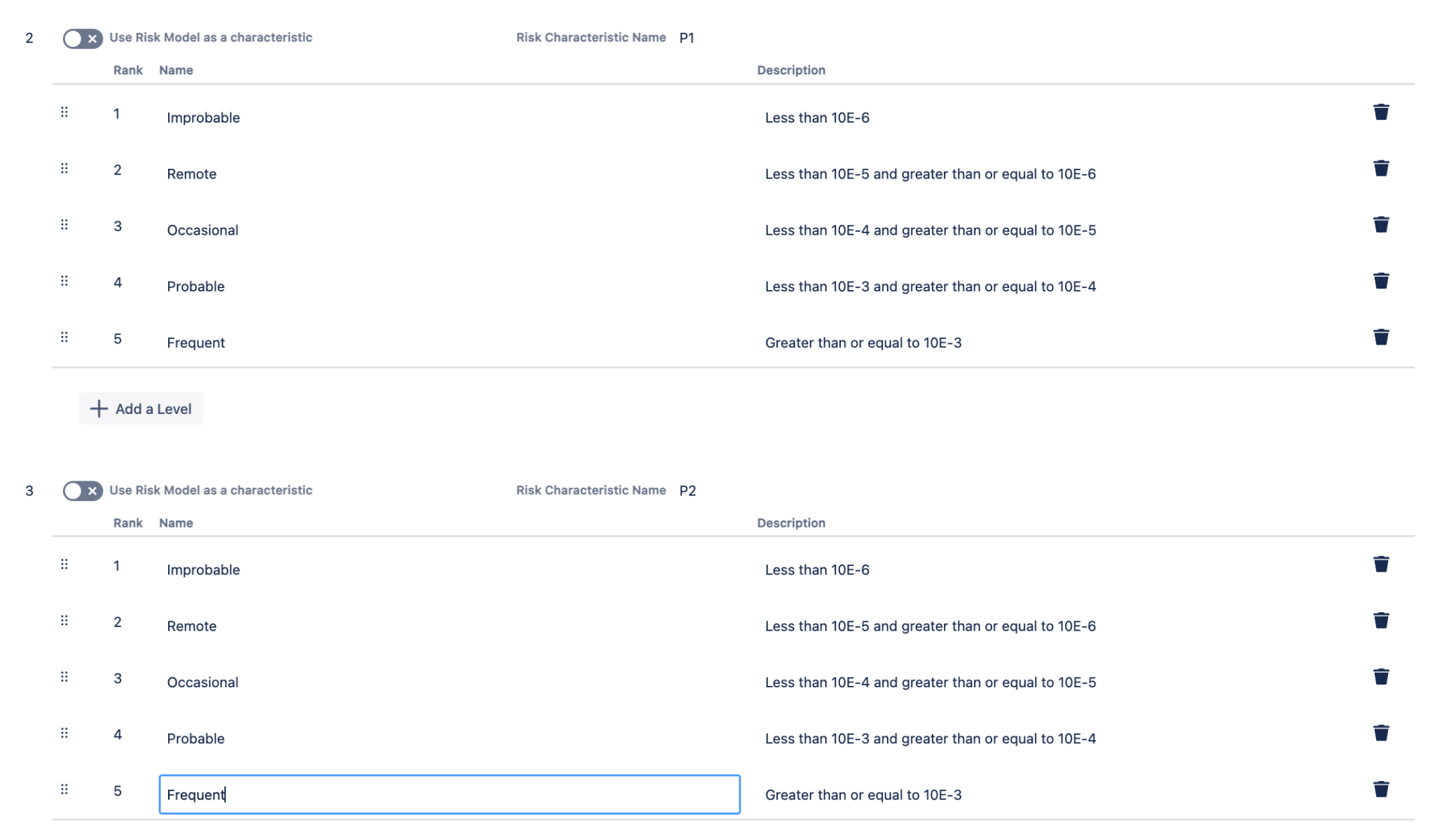This screenshot has height=840, width=1435.
Task: Edit P1 Improbable description text
Action: click(x=817, y=118)
